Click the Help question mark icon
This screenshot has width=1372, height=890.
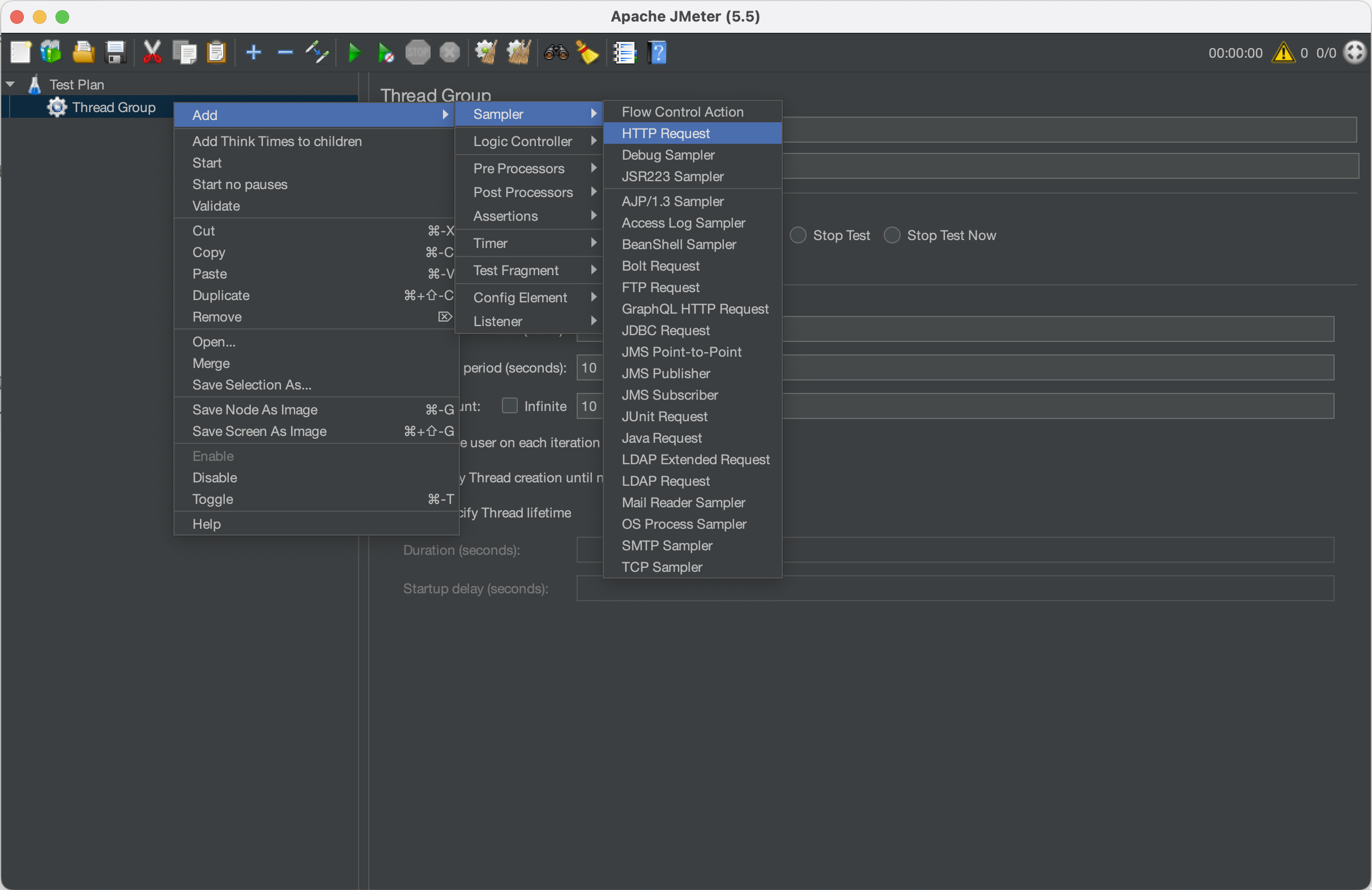[657, 53]
